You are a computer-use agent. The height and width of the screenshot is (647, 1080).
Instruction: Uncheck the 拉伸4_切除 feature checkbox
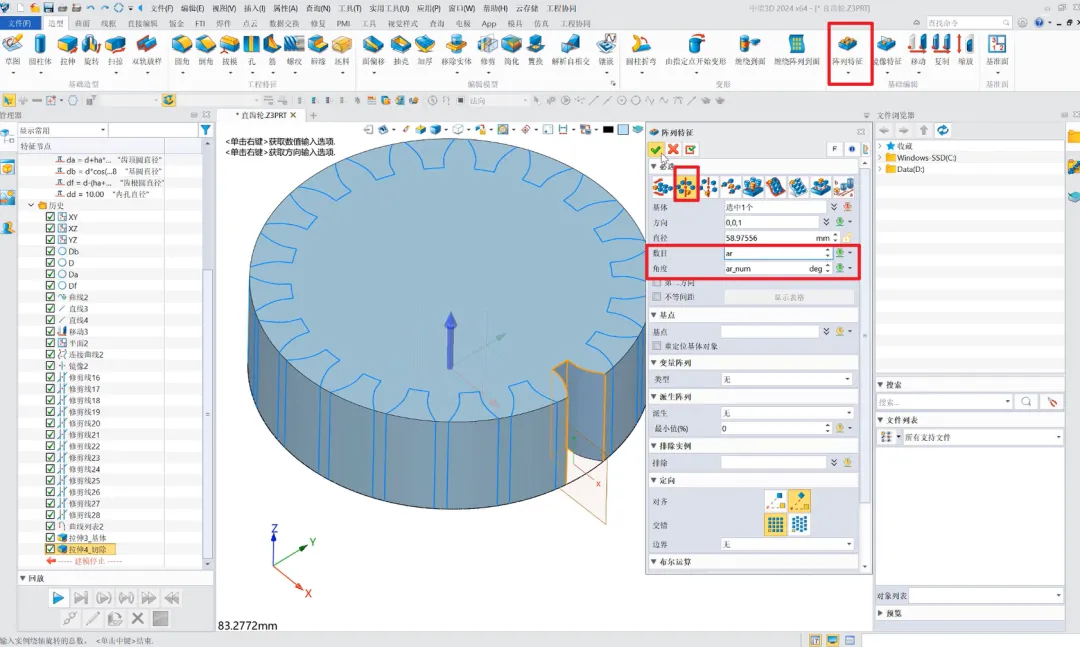click(x=51, y=549)
